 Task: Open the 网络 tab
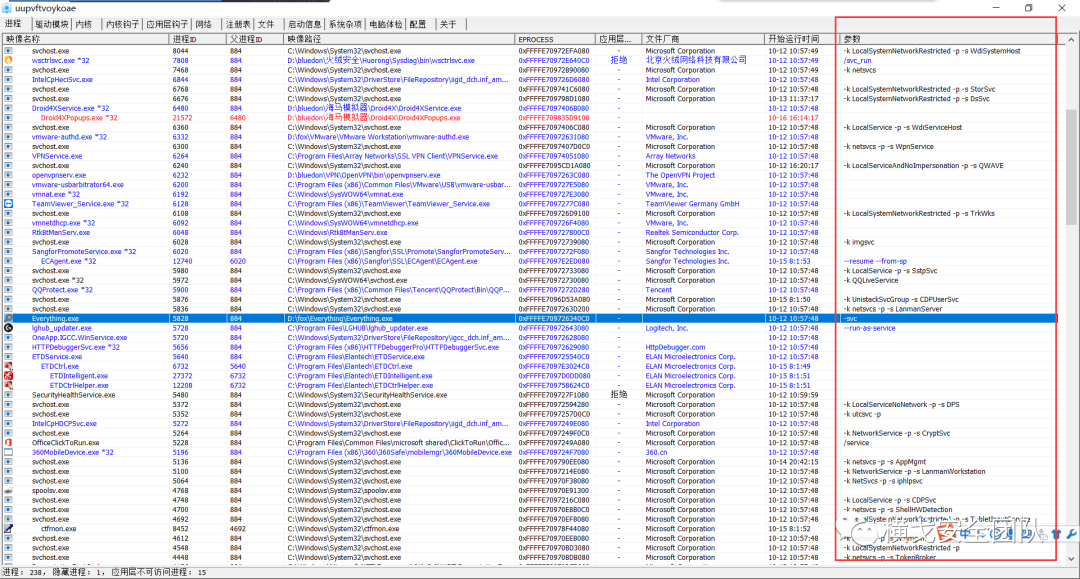point(204,24)
